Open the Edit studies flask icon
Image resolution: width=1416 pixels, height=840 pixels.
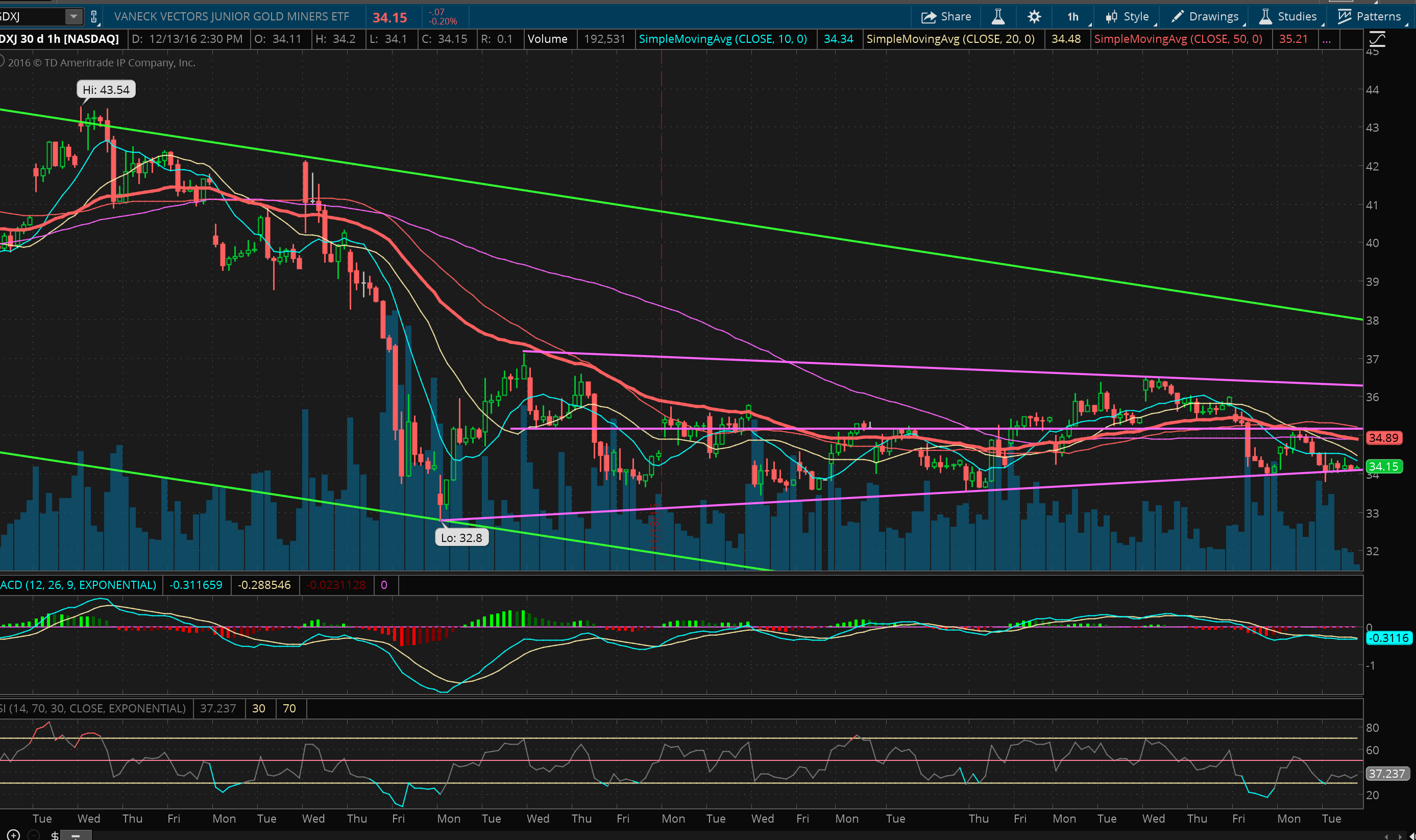(x=998, y=16)
